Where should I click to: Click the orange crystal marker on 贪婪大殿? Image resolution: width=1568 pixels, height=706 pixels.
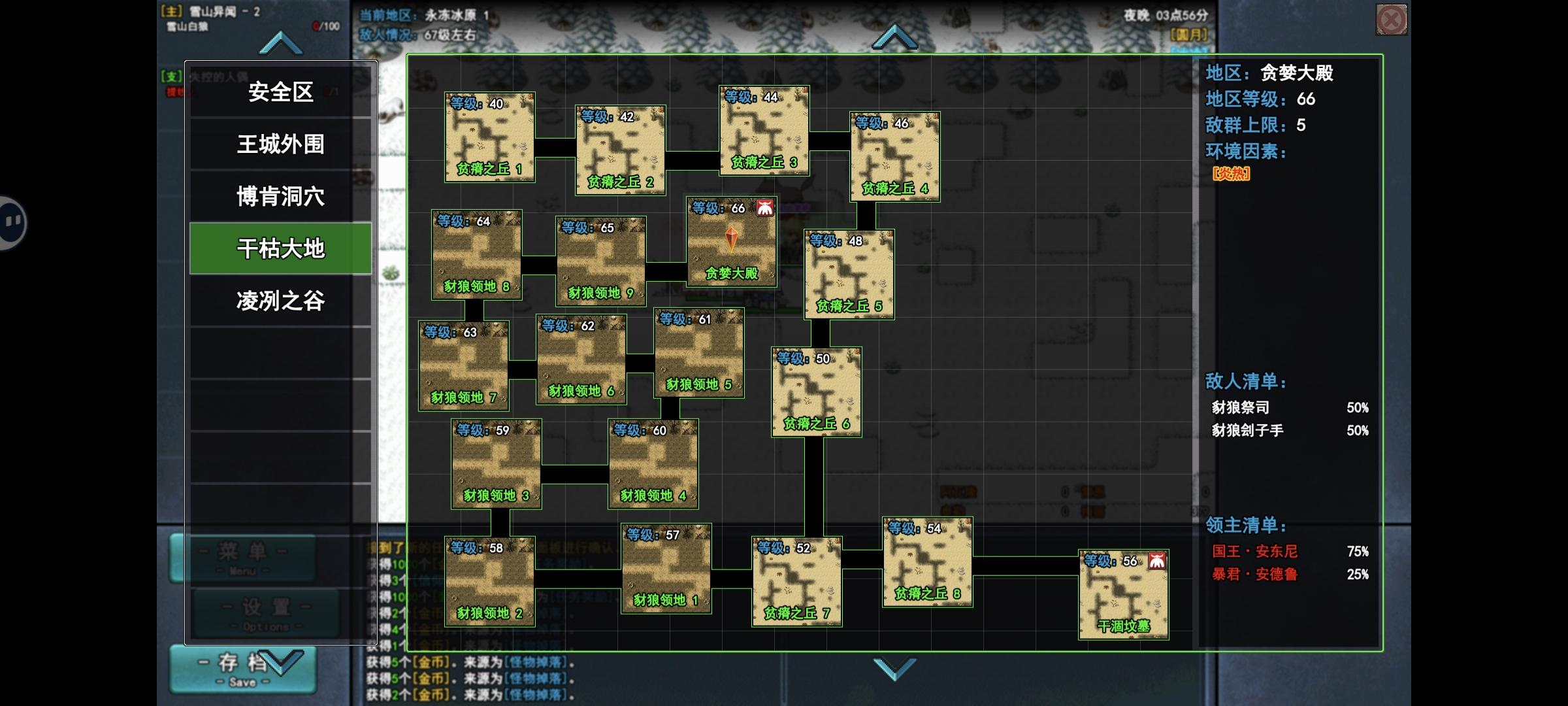(x=732, y=239)
